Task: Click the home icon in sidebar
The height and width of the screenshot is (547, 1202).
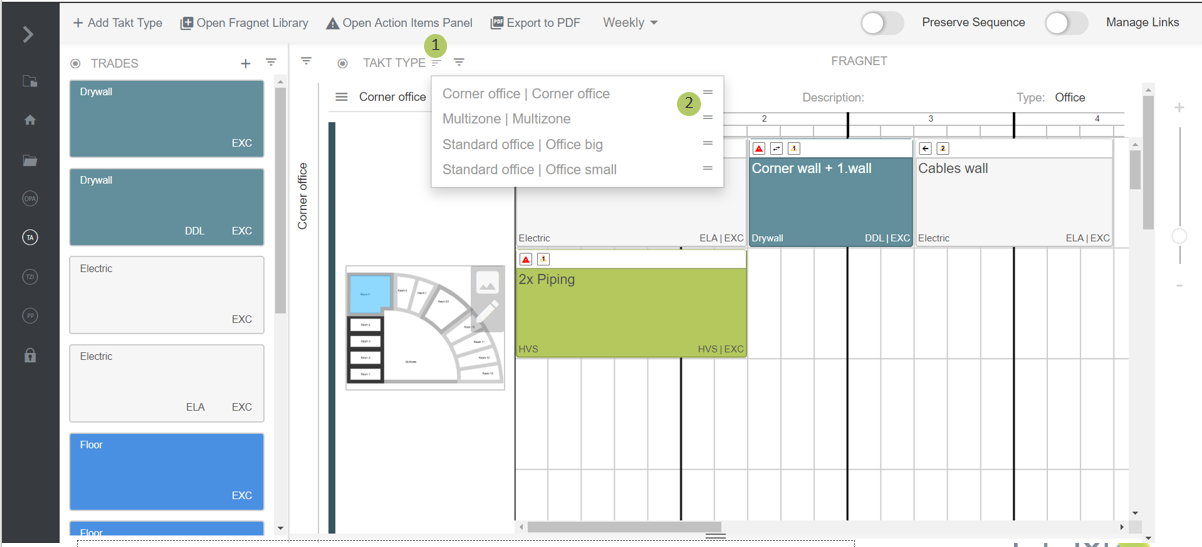Action: coord(30,120)
